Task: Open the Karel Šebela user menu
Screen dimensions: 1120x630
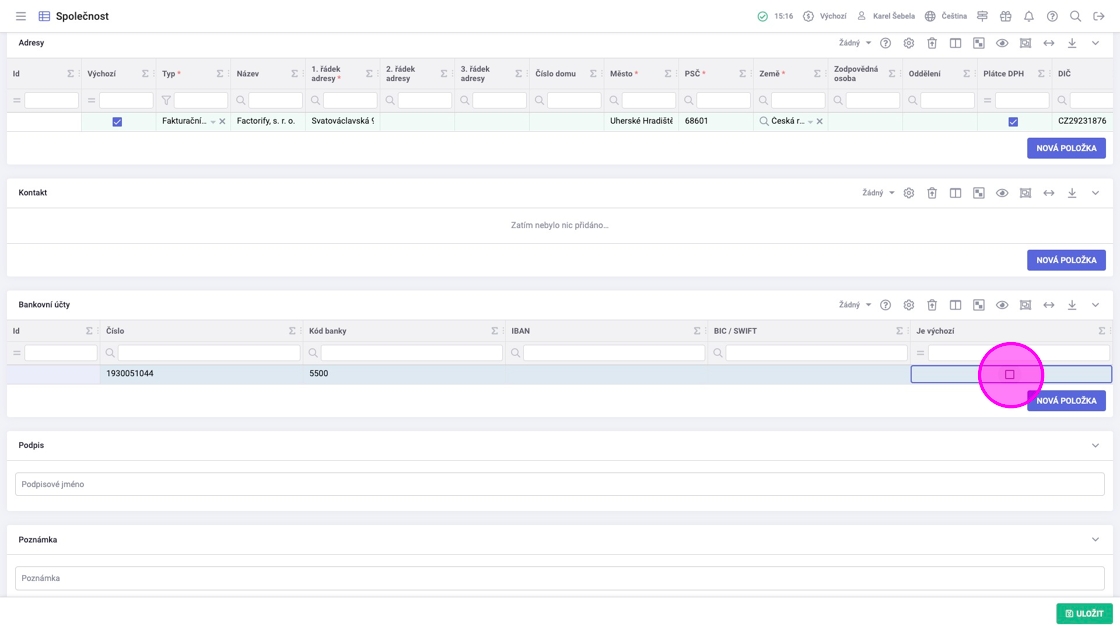Action: (x=885, y=16)
